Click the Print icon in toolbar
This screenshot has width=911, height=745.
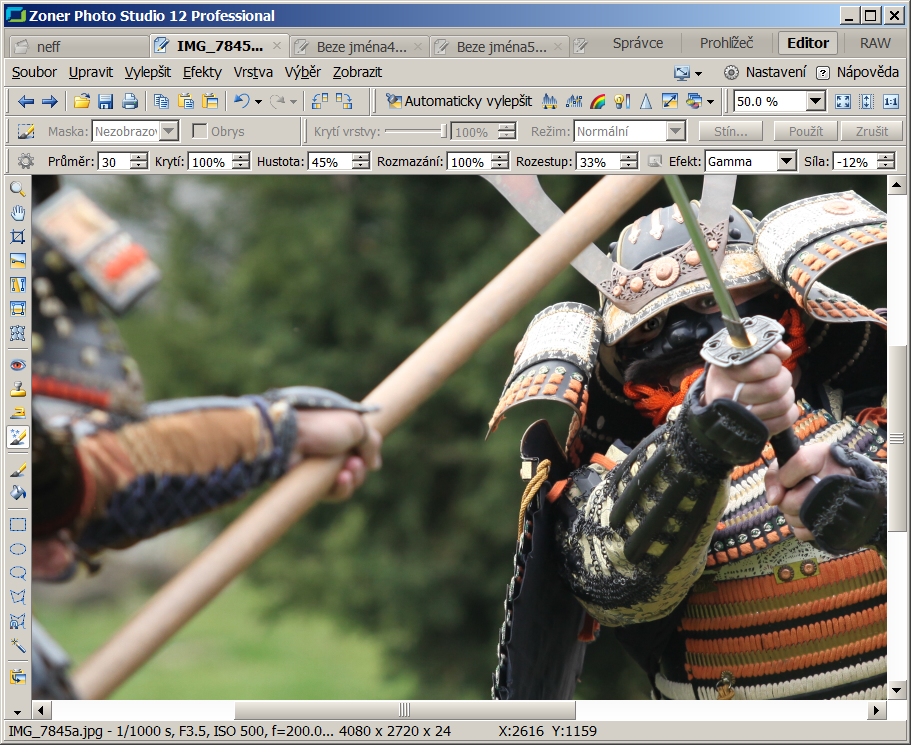pyautogui.click(x=130, y=101)
